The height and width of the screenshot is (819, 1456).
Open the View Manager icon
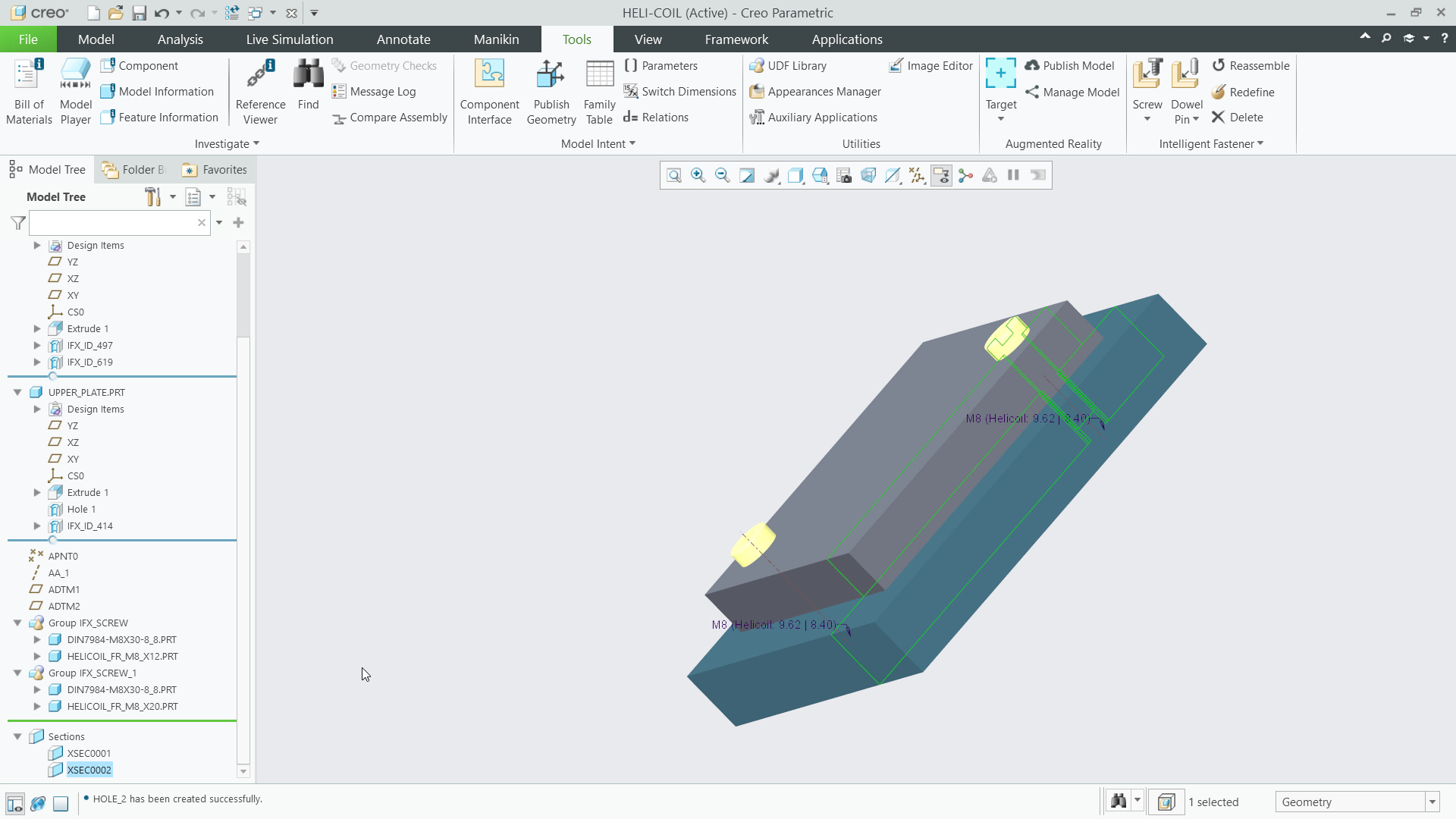pyautogui.click(x=844, y=176)
